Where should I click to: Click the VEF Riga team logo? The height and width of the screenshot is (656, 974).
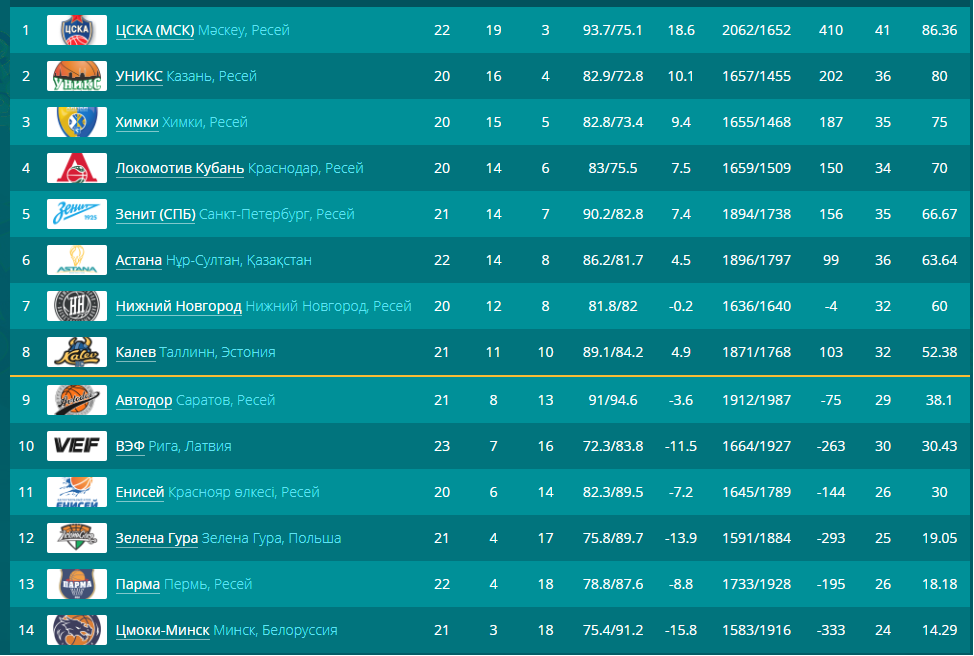click(77, 446)
